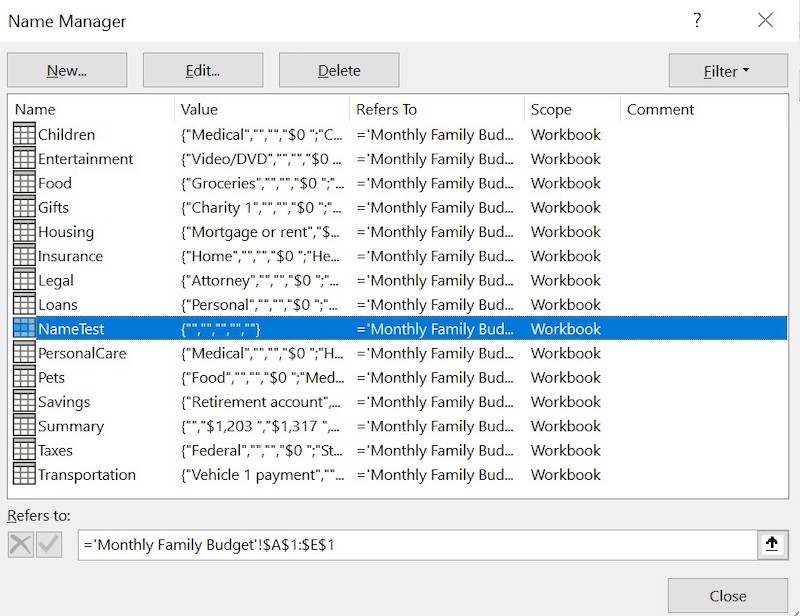800x616 pixels.
Task: Open the Filter dropdown
Action: (x=728, y=69)
